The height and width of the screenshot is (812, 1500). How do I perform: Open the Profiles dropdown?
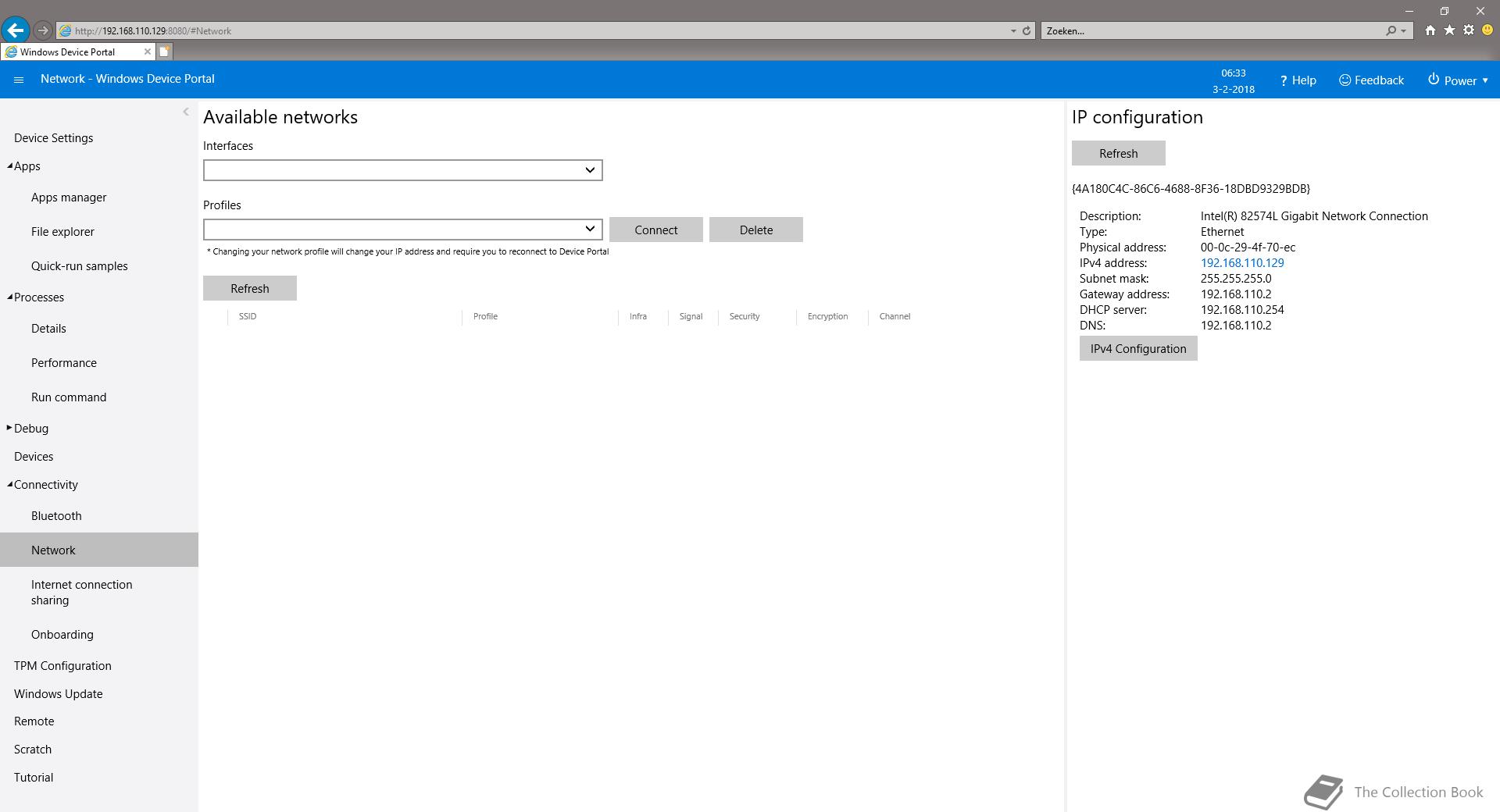403,230
